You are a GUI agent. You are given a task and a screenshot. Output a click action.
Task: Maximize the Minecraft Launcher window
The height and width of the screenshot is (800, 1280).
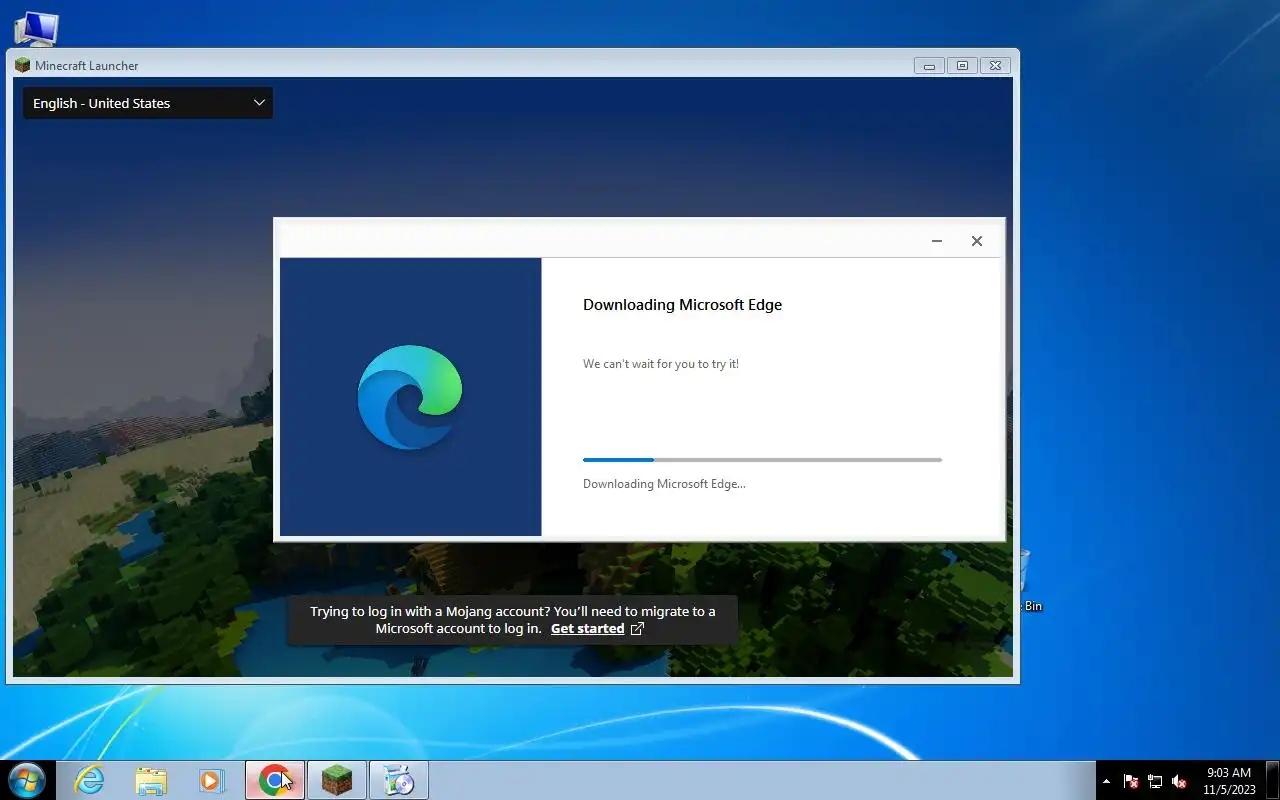(x=962, y=66)
